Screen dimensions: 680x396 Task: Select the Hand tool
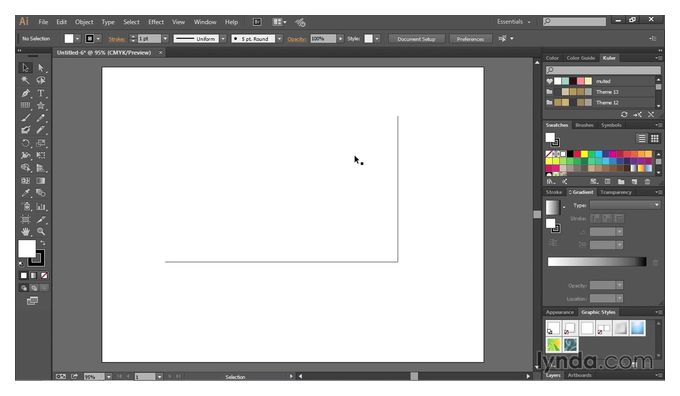pyautogui.click(x=26, y=232)
